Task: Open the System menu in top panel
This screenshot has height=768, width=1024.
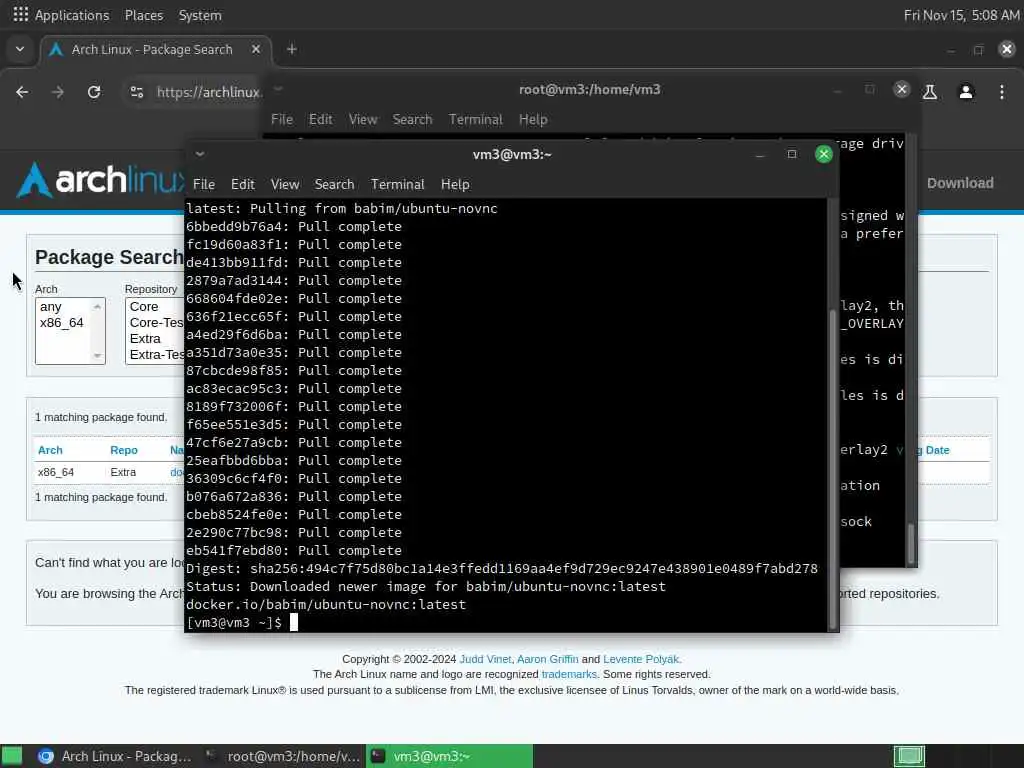Action: pos(200,14)
